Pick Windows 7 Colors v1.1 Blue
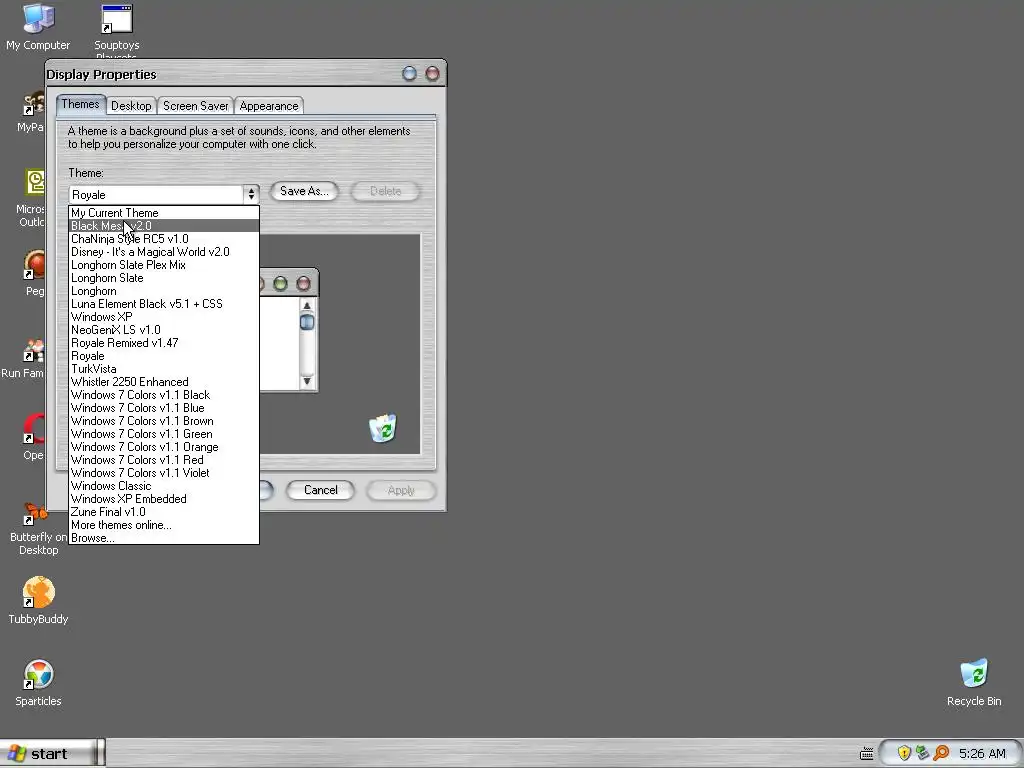 point(164,408)
